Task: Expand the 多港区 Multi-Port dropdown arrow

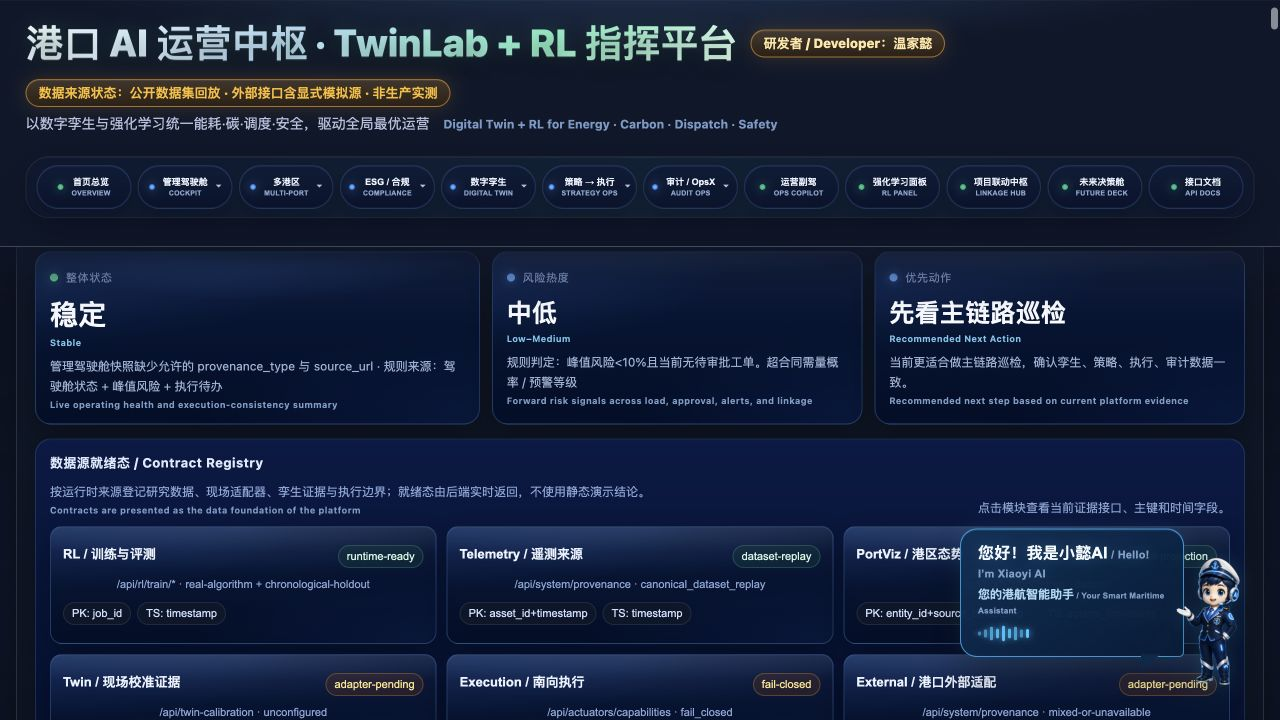Action: [319, 186]
